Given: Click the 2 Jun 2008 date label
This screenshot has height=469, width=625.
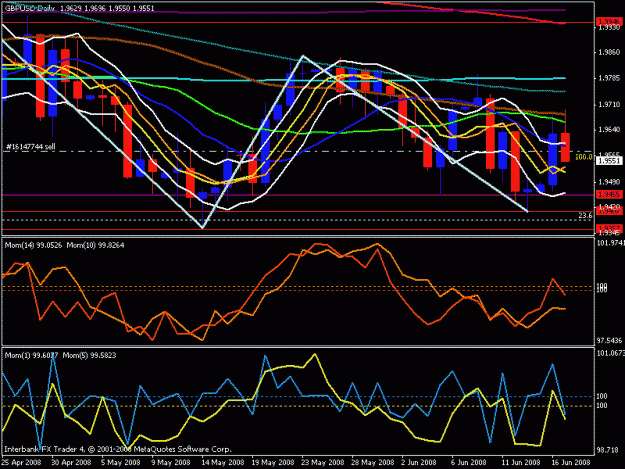Looking at the screenshot, I should 419,462.
